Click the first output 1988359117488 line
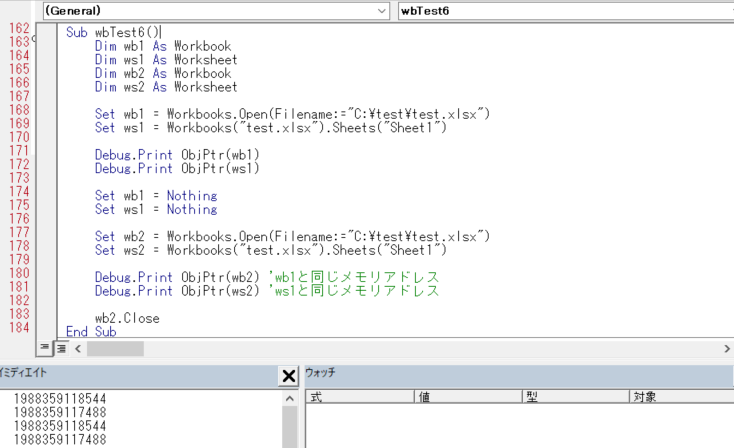 pyautogui.click(x=60, y=412)
